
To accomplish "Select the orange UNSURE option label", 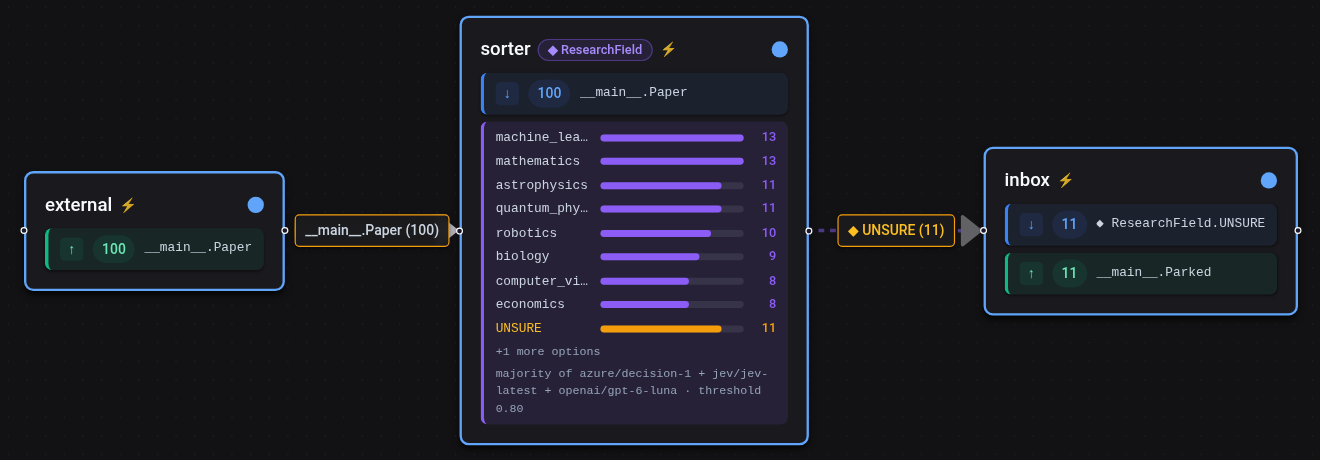I will click(519, 328).
